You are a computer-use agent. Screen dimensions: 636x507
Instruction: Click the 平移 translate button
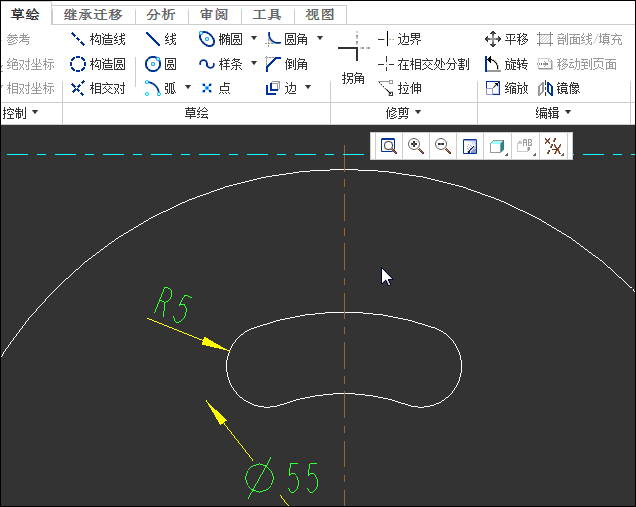click(x=507, y=39)
